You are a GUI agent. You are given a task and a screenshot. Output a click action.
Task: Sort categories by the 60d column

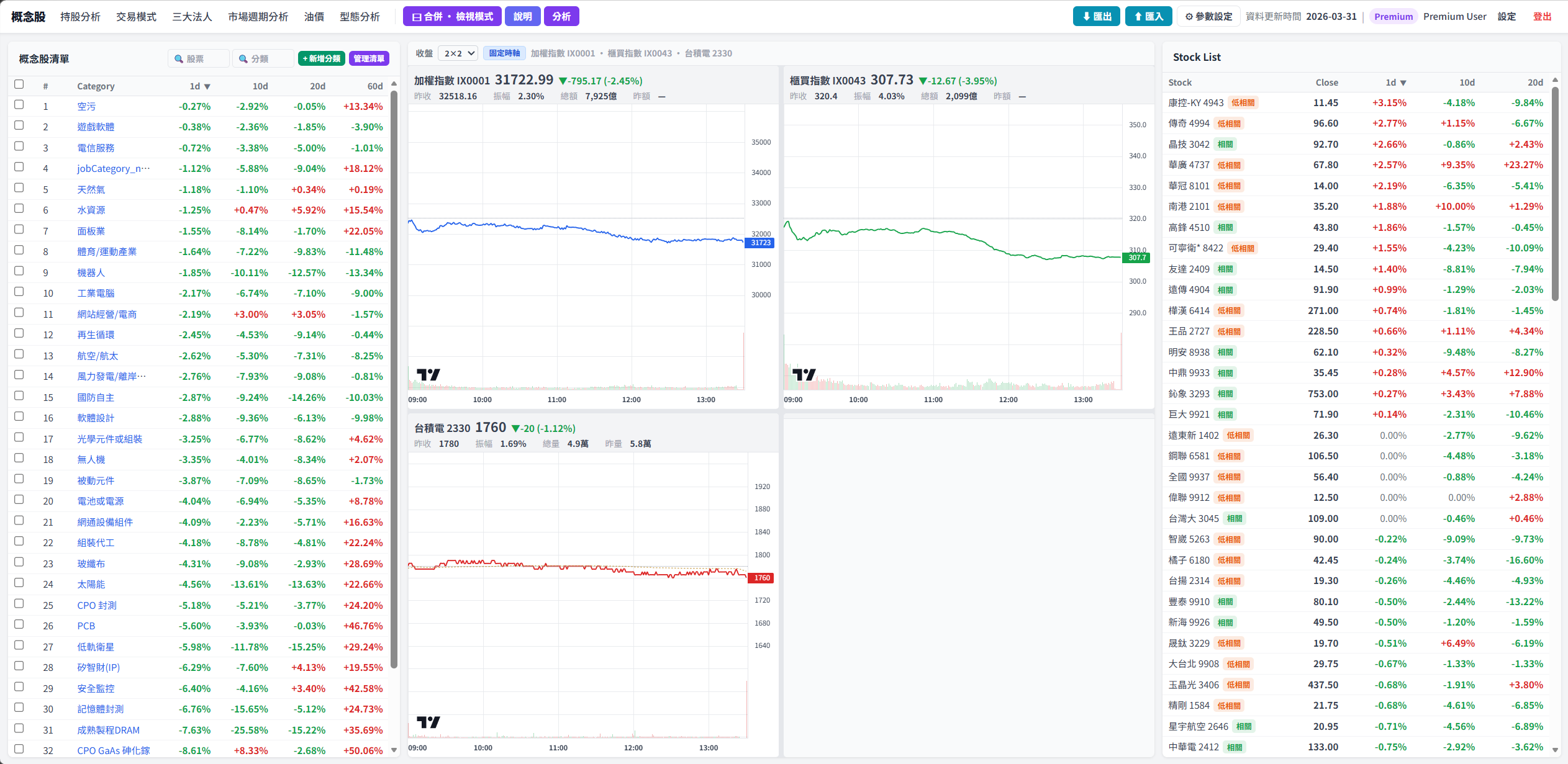(375, 86)
